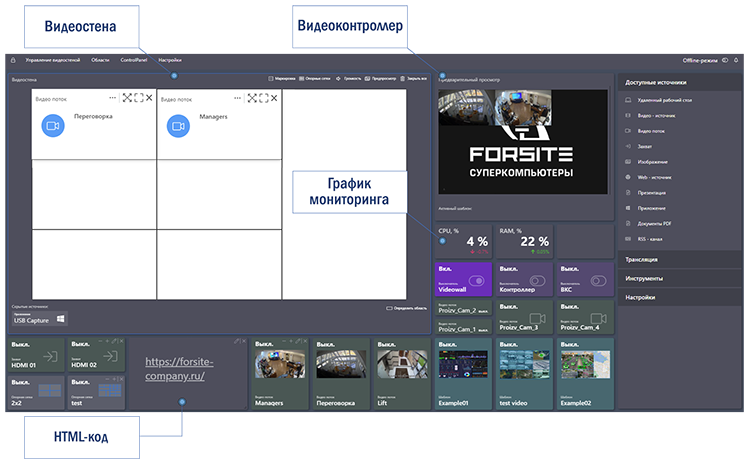Close the Managers video stream window
The image size is (750, 462).
[x=274, y=98]
